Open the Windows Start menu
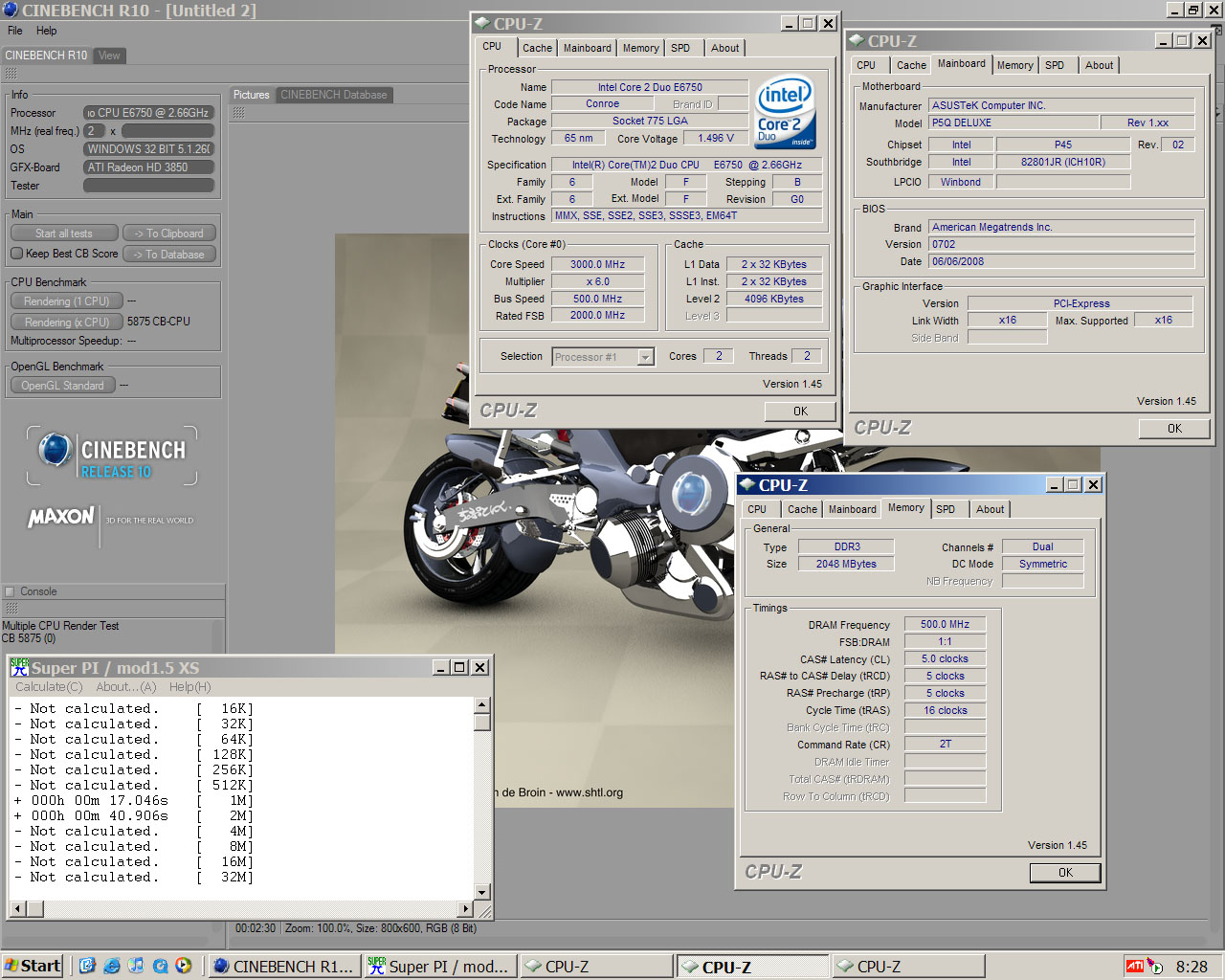 pyautogui.click(x=33, y=966)
